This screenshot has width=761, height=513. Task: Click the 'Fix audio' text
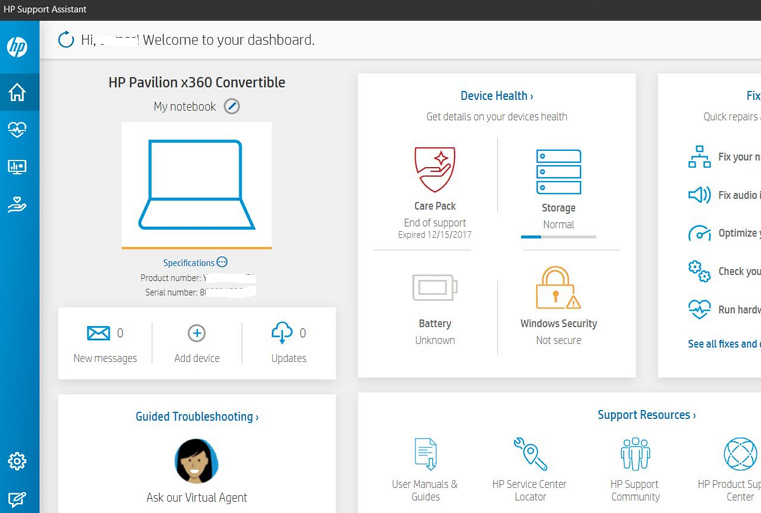click(x=737, y=195)
